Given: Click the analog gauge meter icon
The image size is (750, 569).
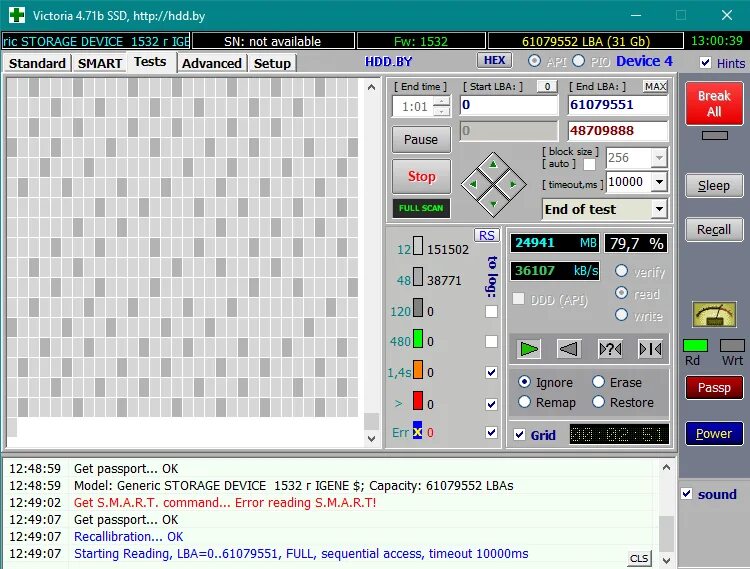Looking at the screenshot, I should (714, 315).
